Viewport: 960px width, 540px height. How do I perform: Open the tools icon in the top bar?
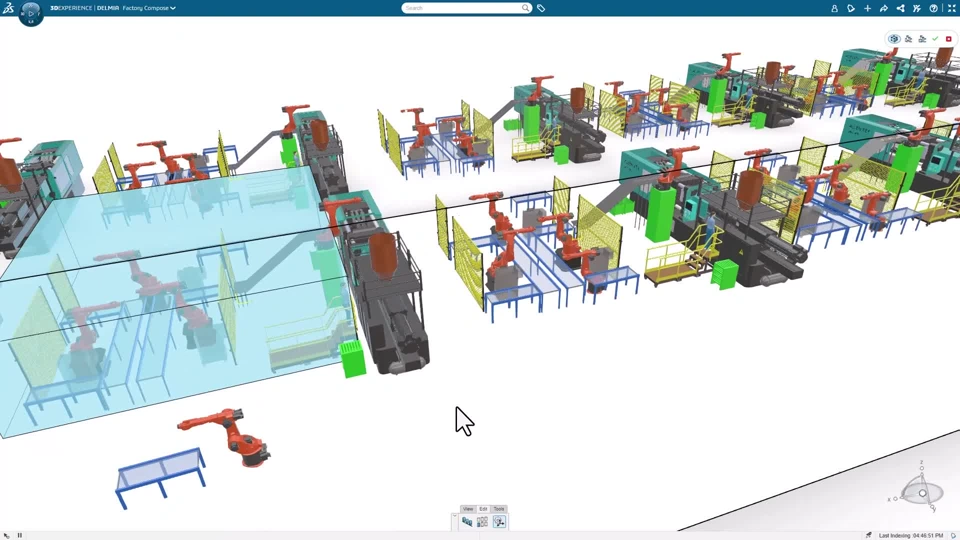click(917, 8)
